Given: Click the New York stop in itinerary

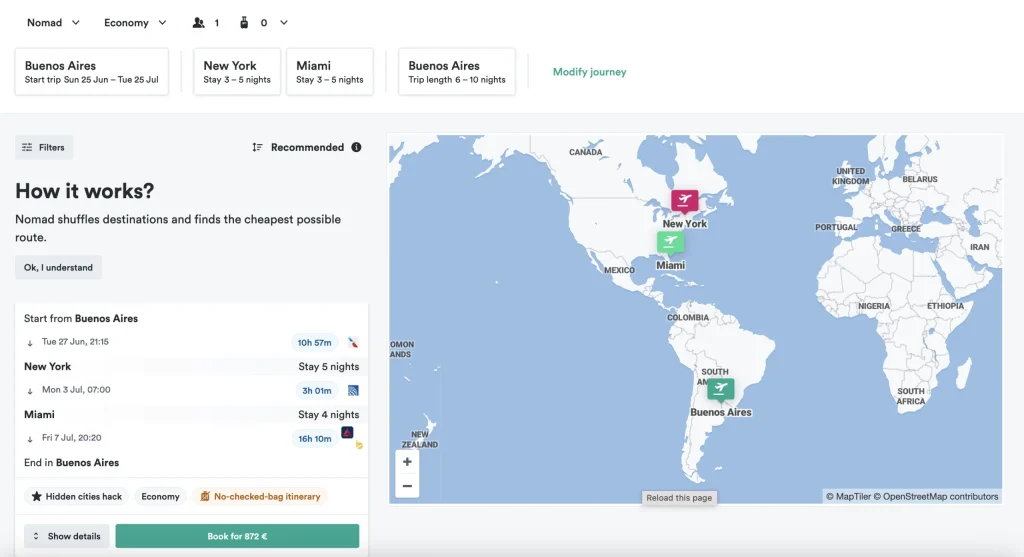Looking at the screenshot, I should click(x=47, y=366).
